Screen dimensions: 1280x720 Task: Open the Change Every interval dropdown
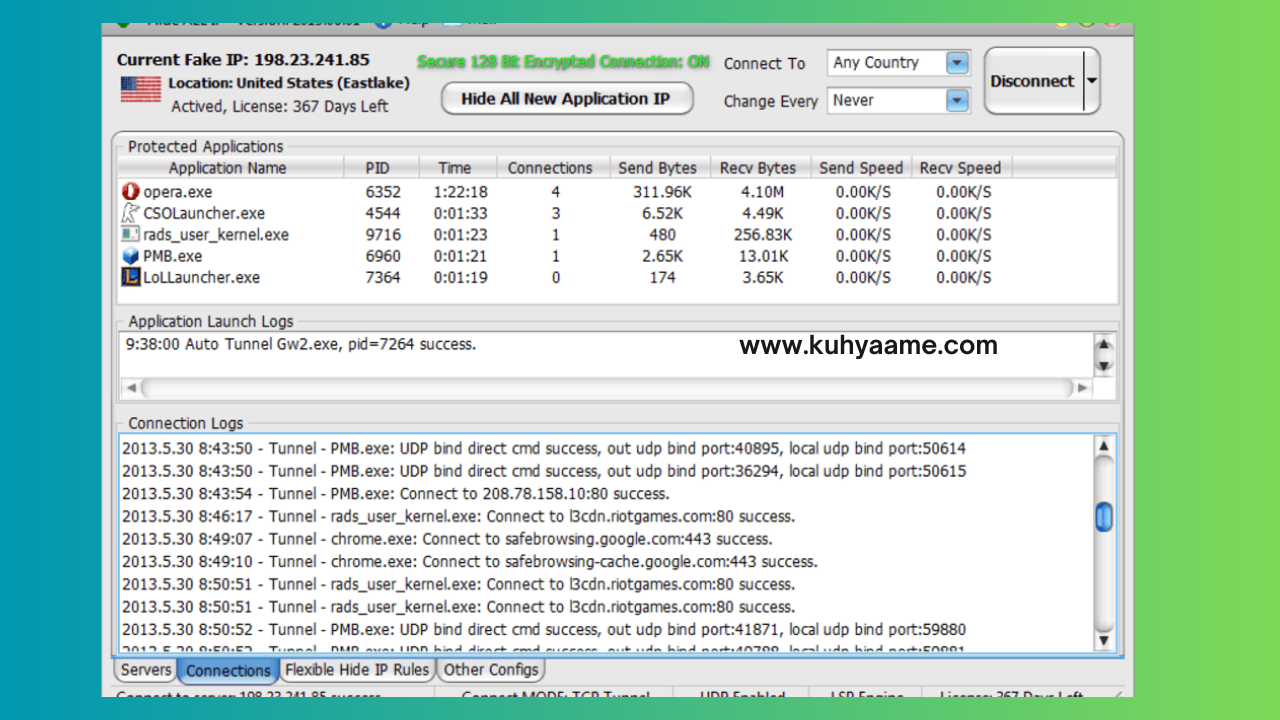coord(958,101)
